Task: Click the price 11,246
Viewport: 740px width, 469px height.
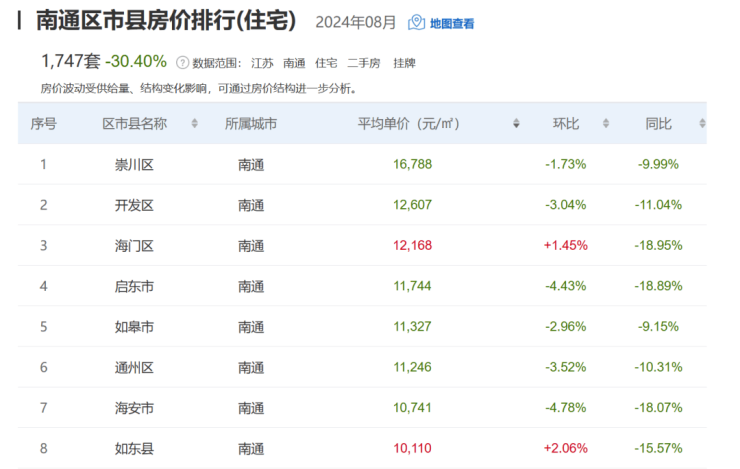Action: 412,367
